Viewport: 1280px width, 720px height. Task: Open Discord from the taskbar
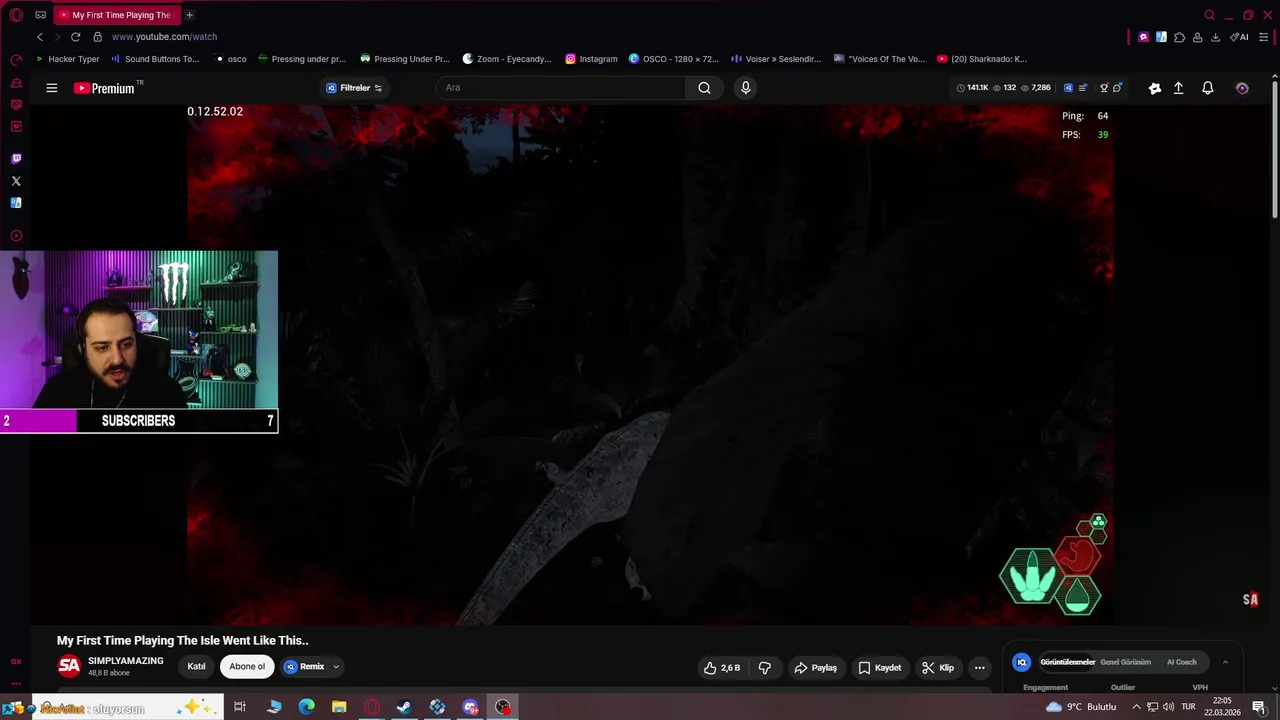[470, 707]
